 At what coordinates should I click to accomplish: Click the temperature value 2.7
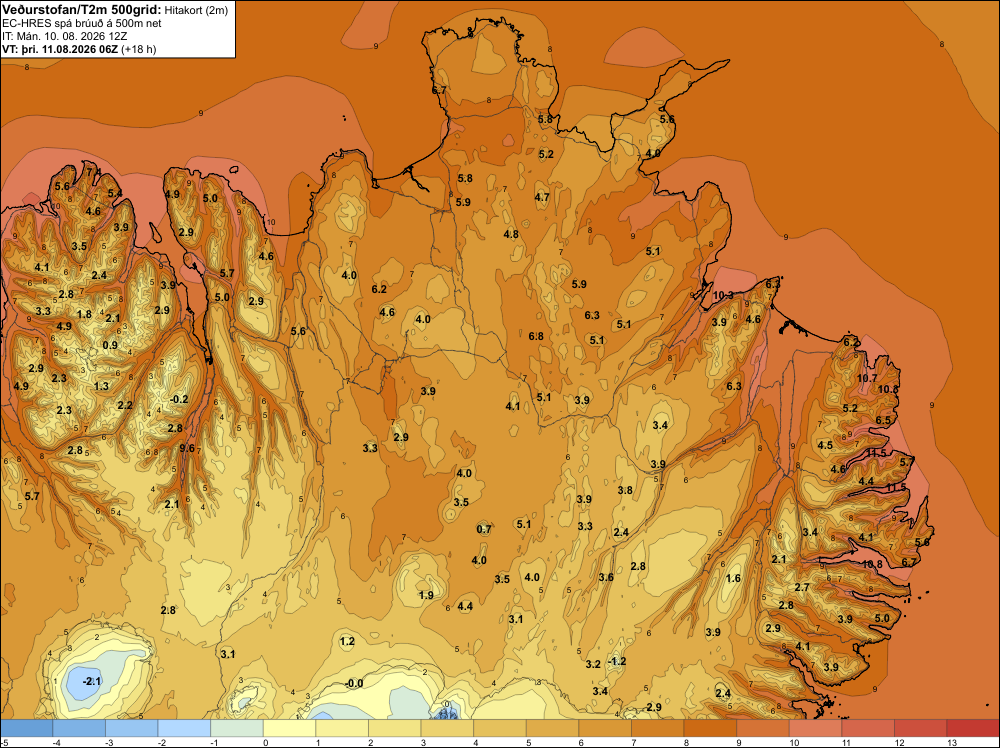click(x=802, y=587)
